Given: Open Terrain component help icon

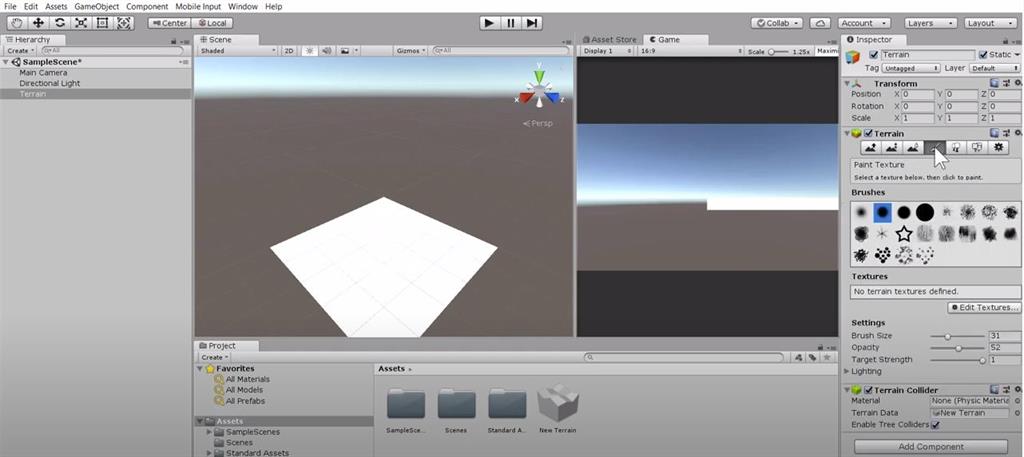Looking at the screenshot, I should (994, 133).
